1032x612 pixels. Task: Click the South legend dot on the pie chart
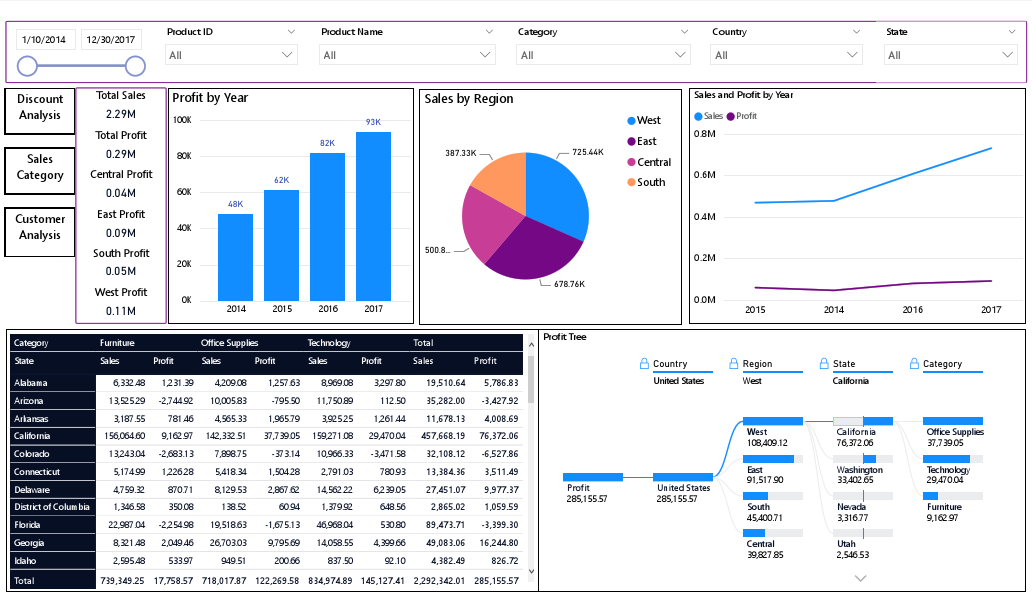coord(630,183)
